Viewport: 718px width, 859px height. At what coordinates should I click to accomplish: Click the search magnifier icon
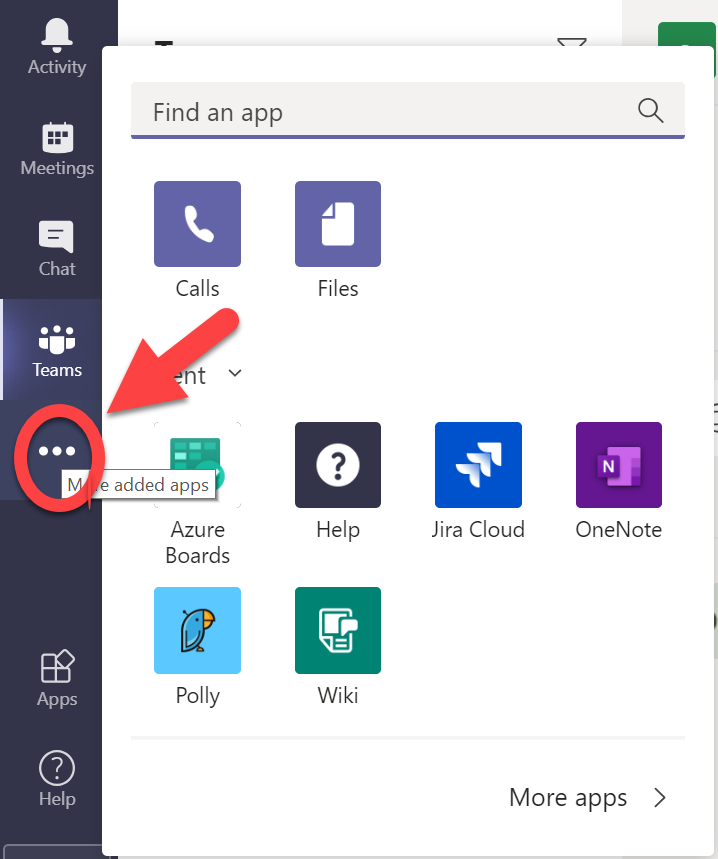click(x=651, y=111)
